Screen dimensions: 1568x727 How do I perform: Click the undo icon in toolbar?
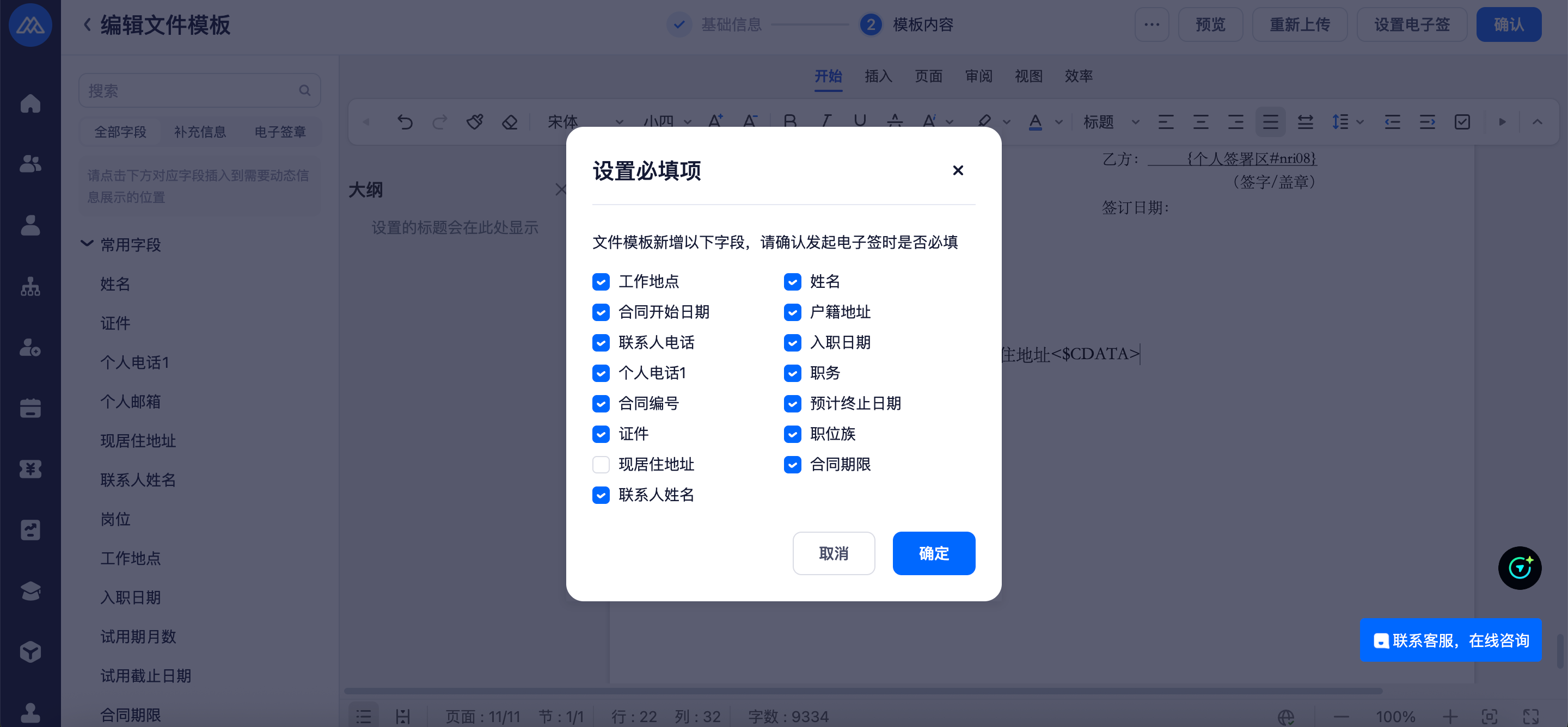[405, 122]
